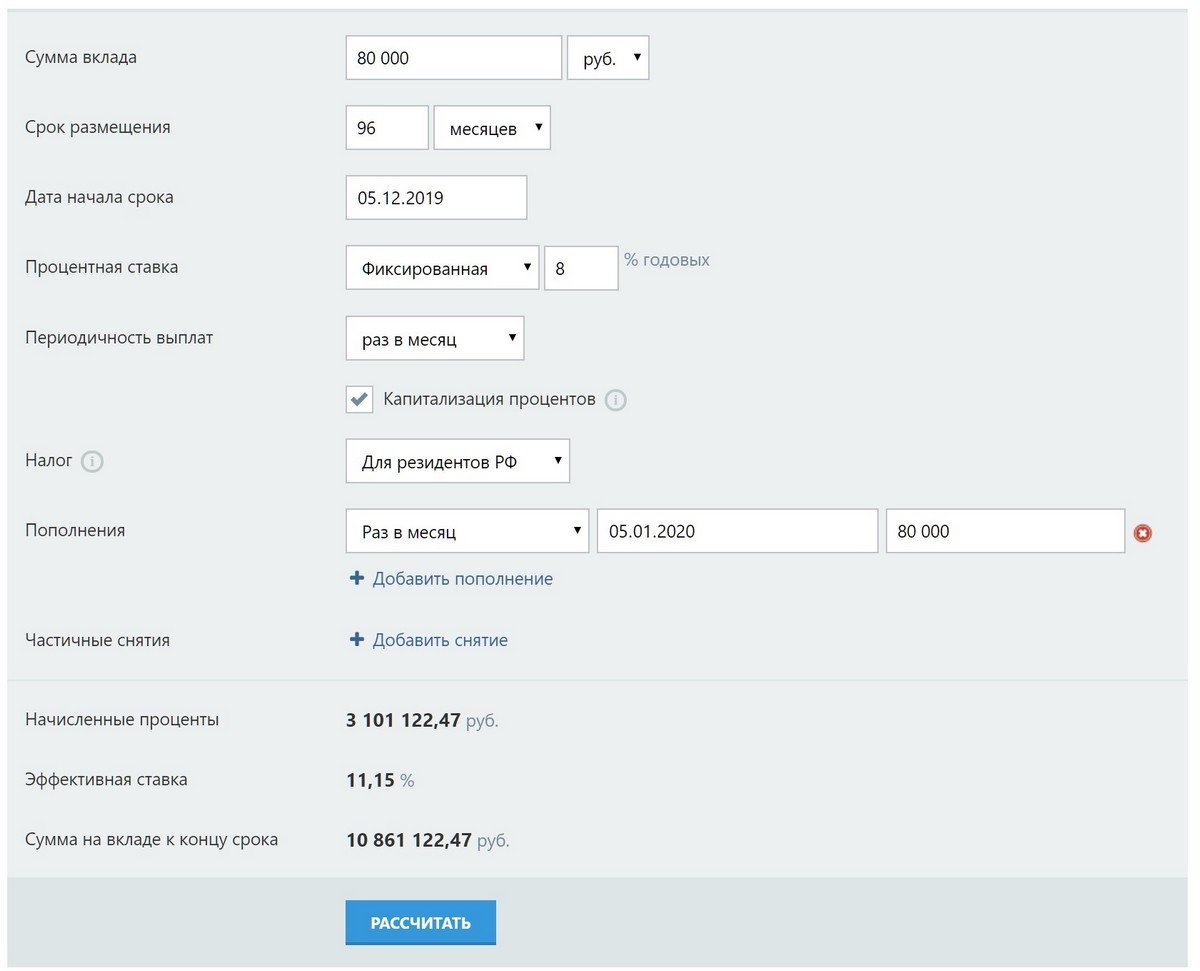
Task: Remove the top-up row with red delete icon
Action: (x=1142, y=533)
